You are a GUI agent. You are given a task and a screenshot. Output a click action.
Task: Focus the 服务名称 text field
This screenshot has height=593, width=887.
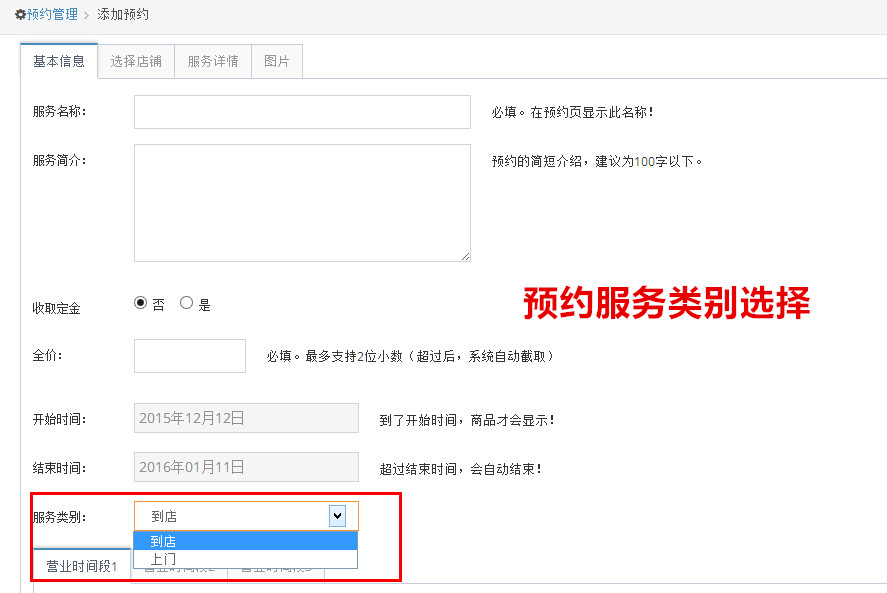302,112
